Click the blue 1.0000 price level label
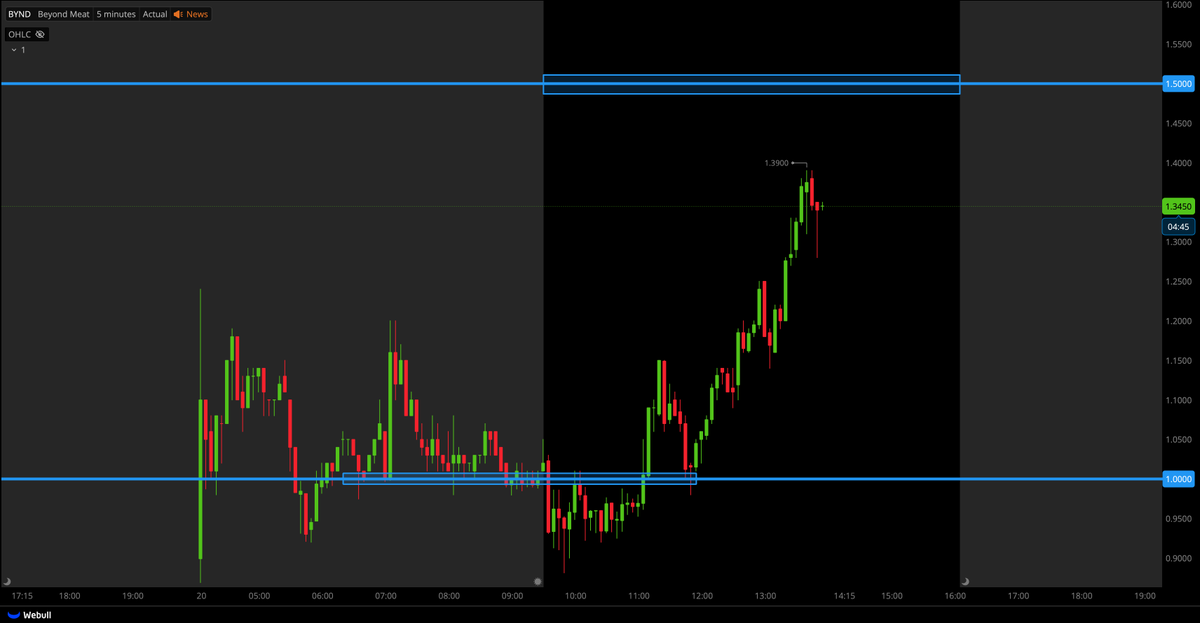Image resolution: width=1200 pixels, height=623 pixels. click(1178, 479)
